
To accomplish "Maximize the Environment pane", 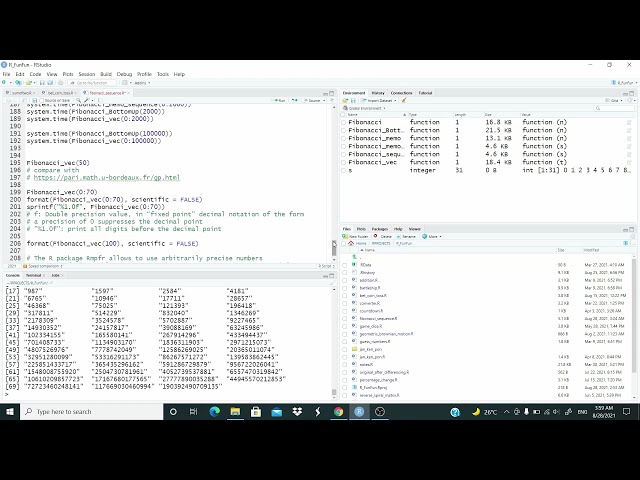I will click(x=632, y=93).
